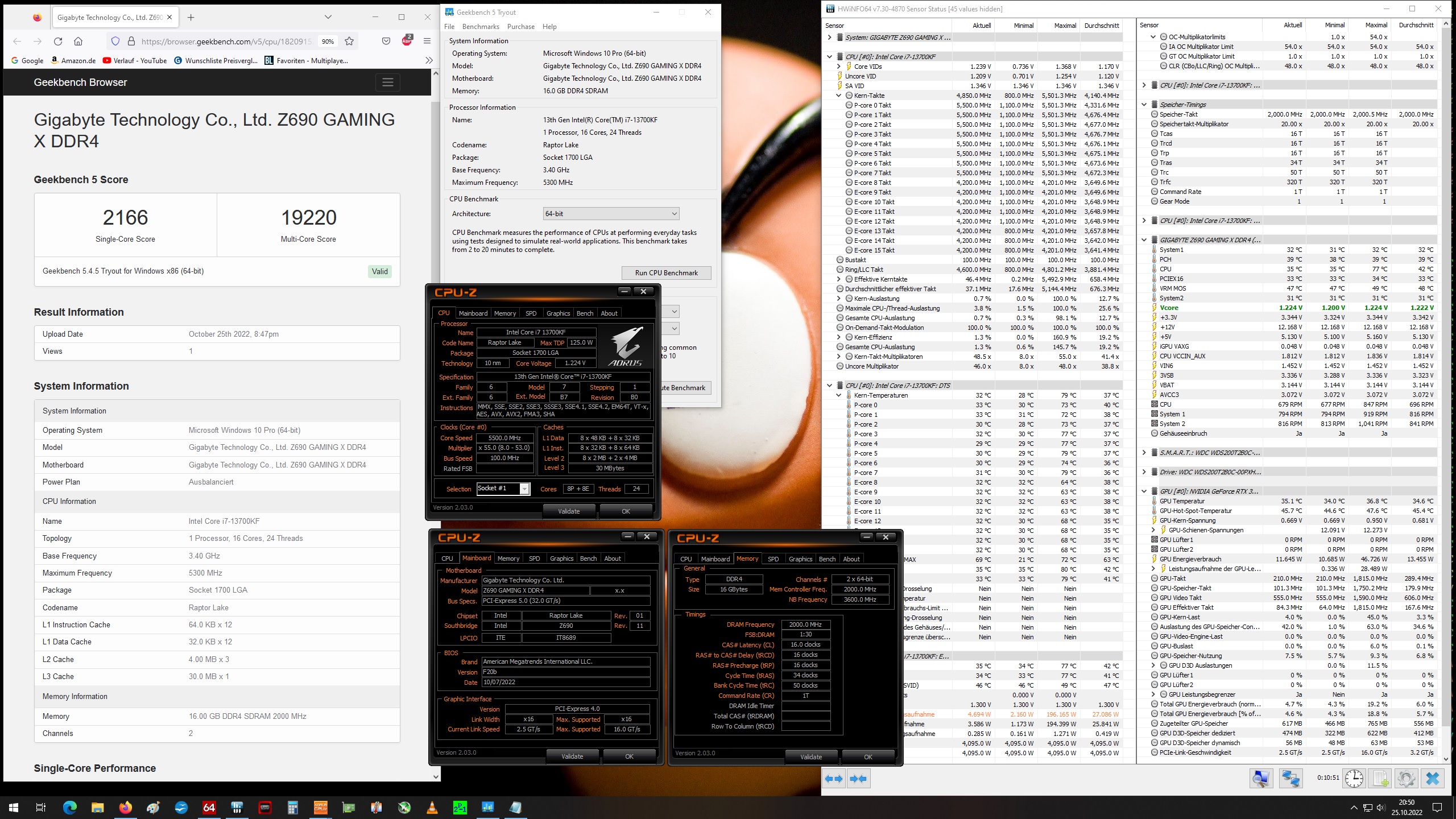Save page to Pocket icon
The height and width of the screenshot is (819, 1456).
[386, 41]
